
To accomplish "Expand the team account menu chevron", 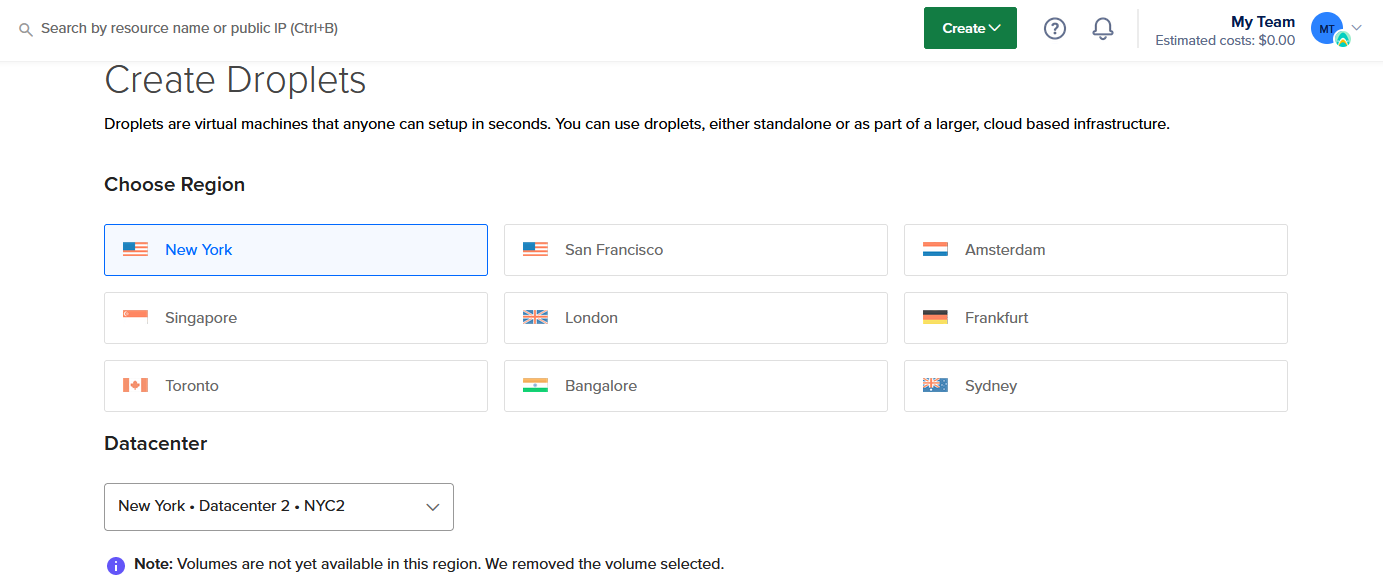I will pos(1357,28).
